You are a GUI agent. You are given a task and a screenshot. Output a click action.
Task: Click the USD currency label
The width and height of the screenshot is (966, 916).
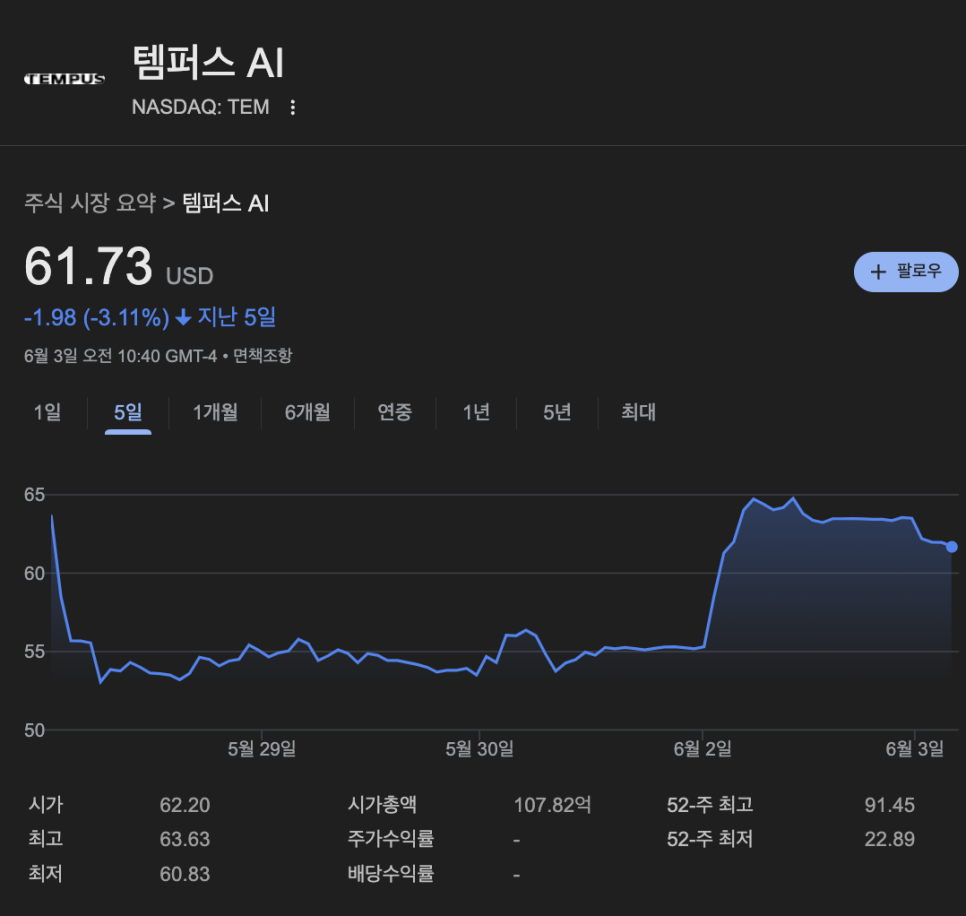190,276
